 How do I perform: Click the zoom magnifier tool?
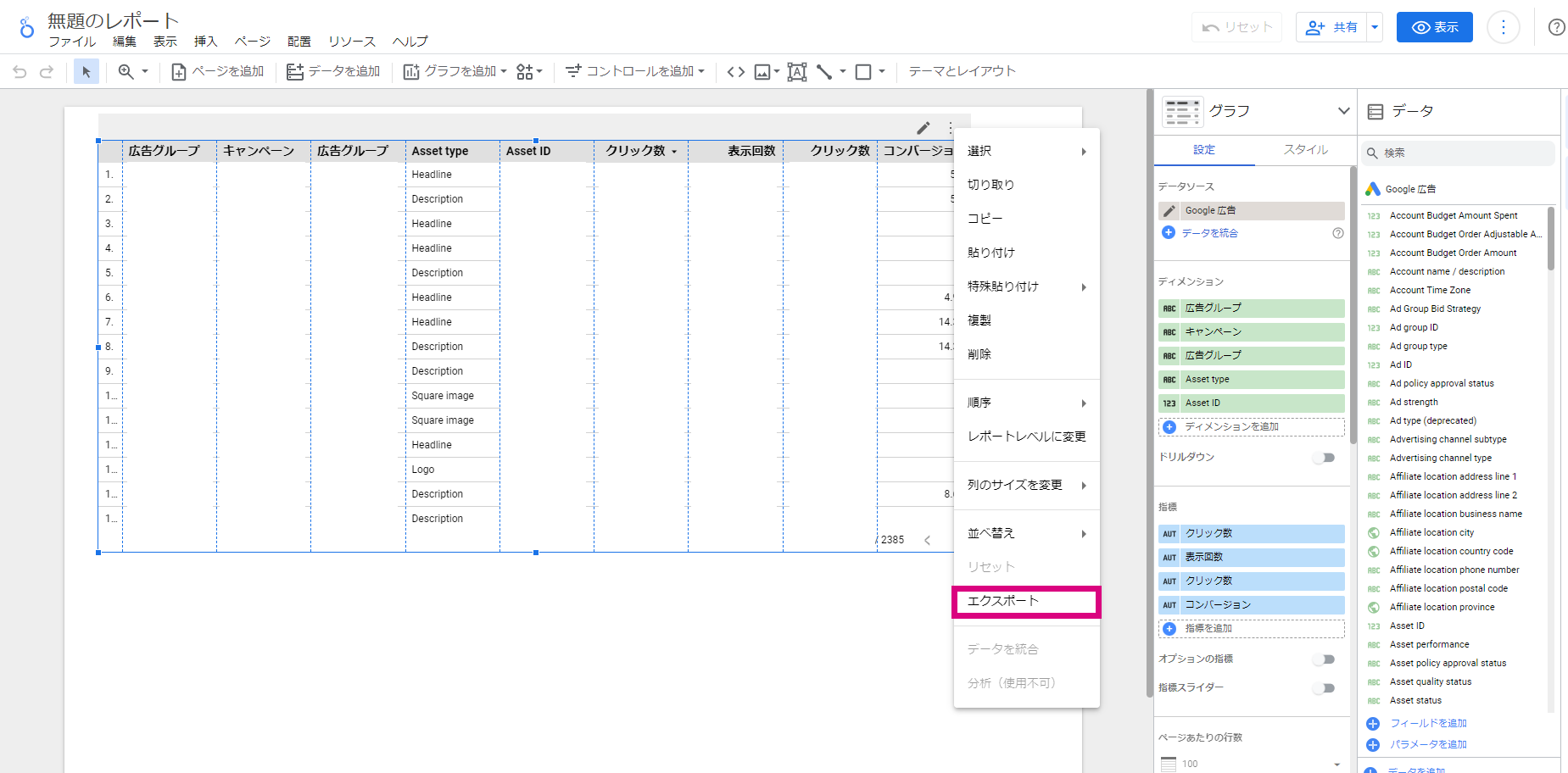(x=126, y=72)
